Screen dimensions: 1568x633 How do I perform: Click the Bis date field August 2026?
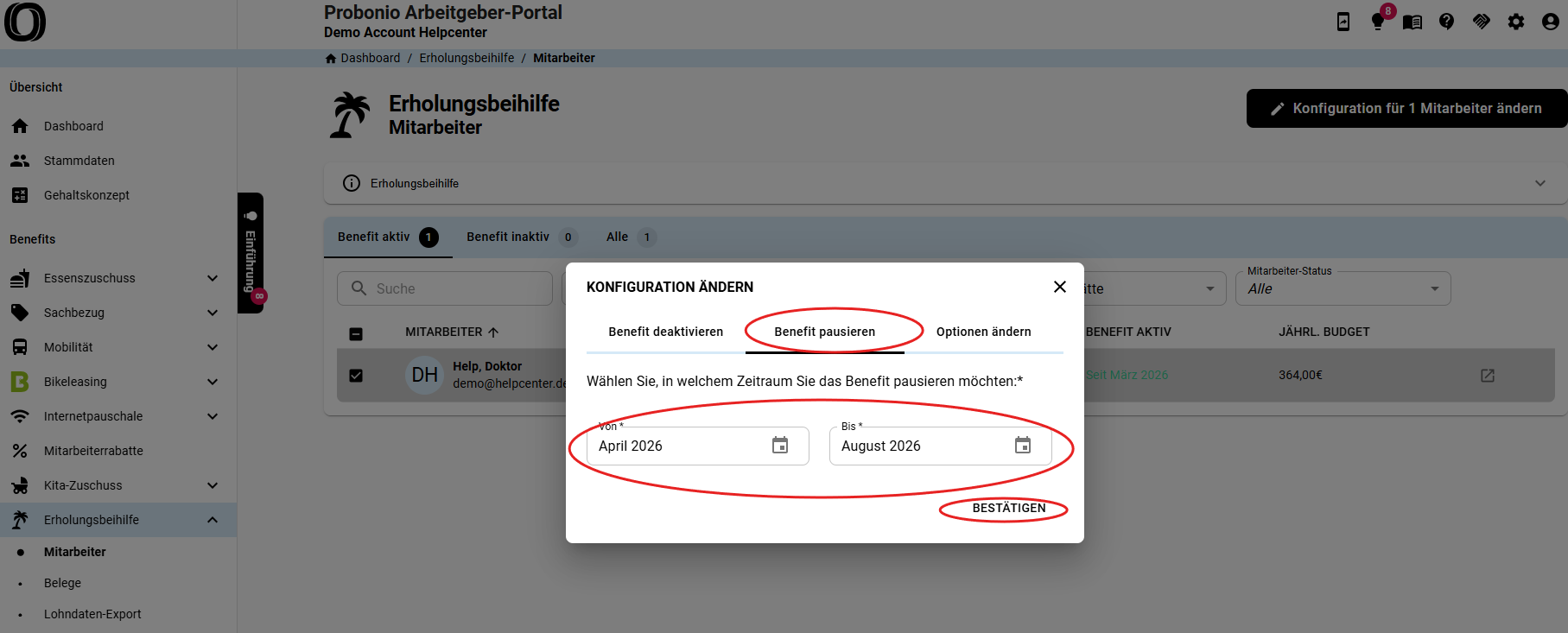(x=941, y=446)
